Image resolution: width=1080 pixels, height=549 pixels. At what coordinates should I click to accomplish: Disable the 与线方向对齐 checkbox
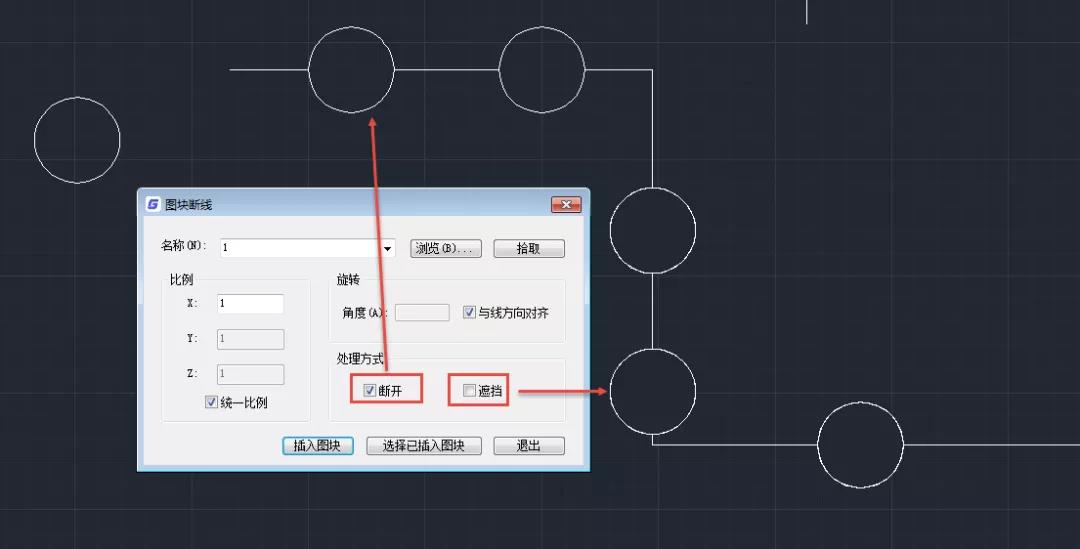470,312
